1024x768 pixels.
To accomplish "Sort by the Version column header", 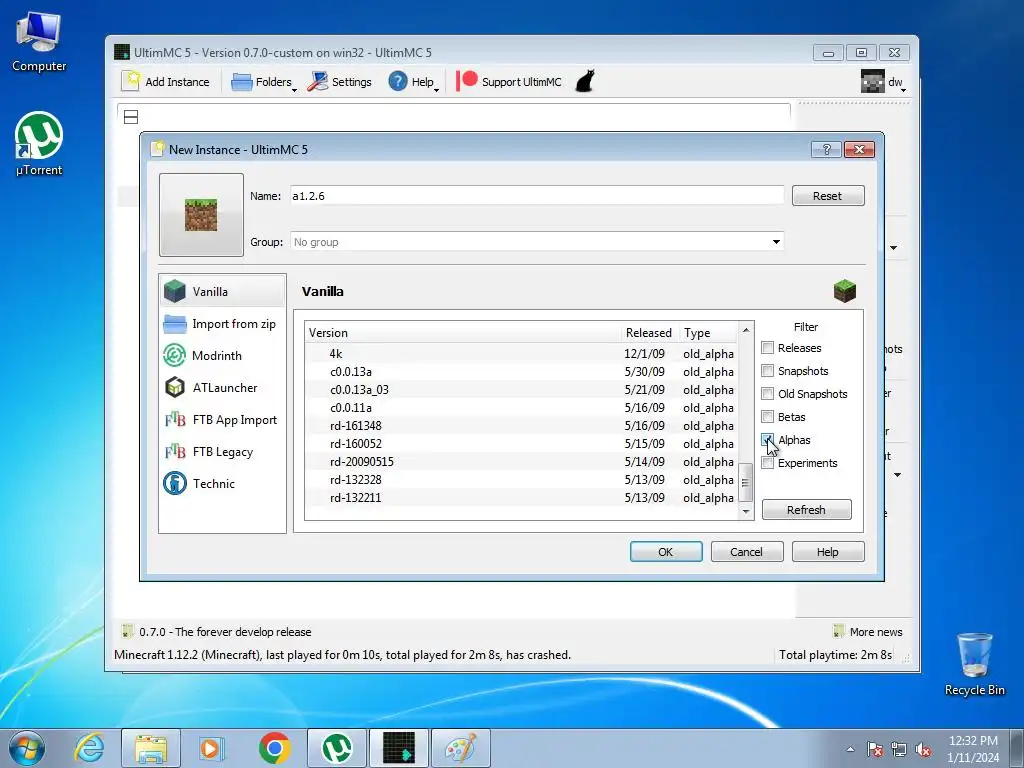I will (463, 332).
